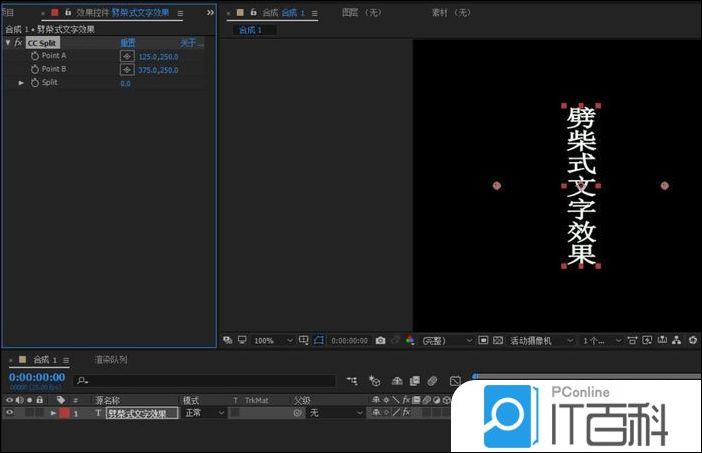Viewport: 702px width, 453px height.
Task: Click the 关于 link for CC Split
Action: click(190, 44)
